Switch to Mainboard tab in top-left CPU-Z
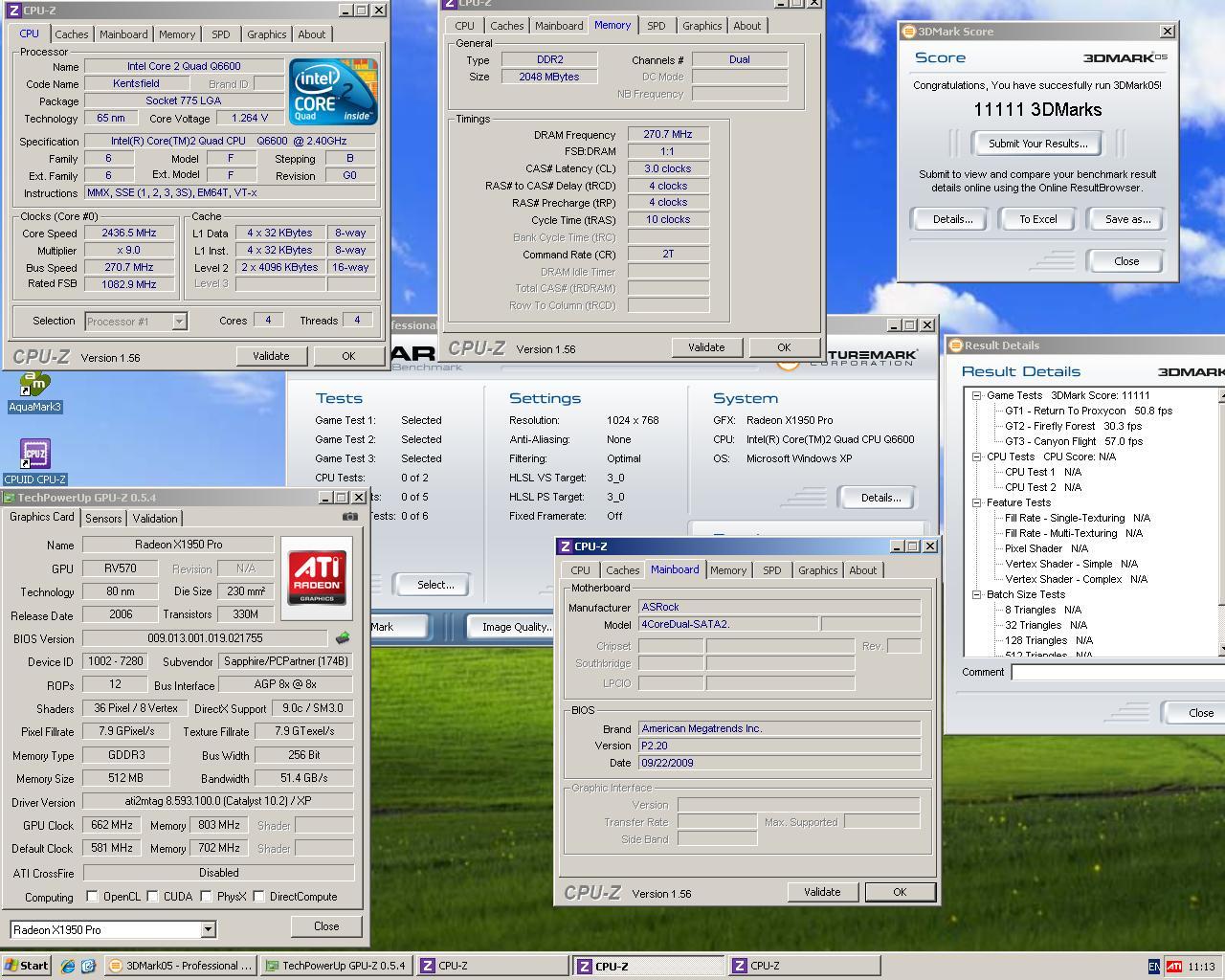Viewport: 1225px width, 980px height. (123, 34)
